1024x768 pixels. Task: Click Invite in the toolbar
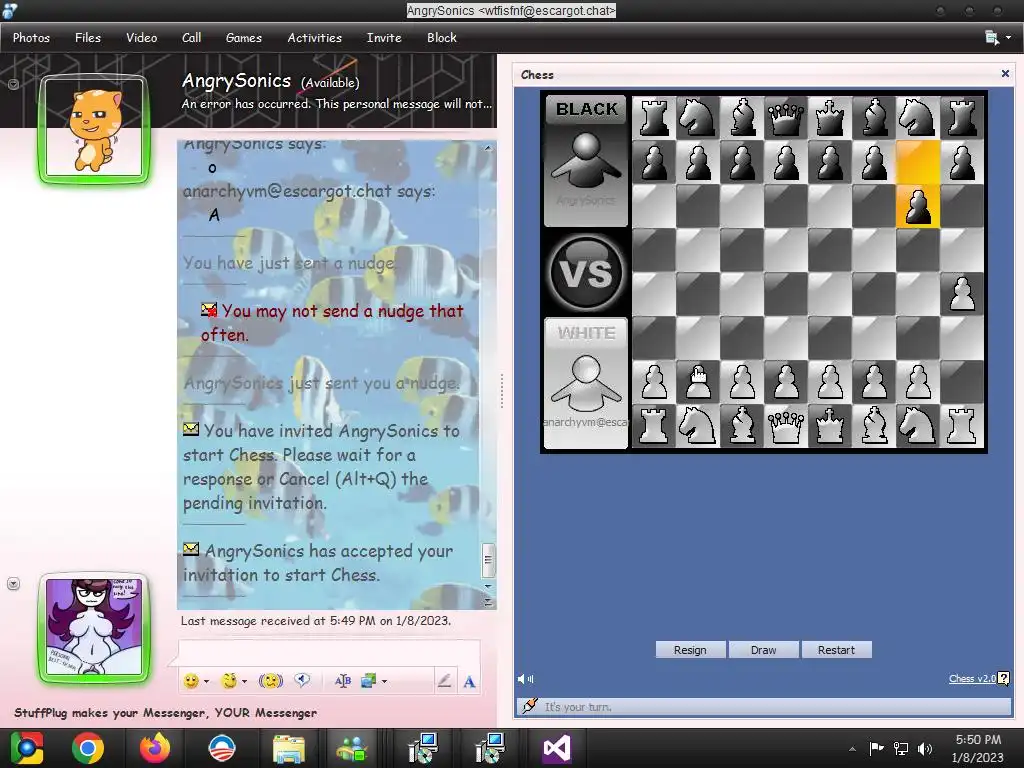(384, 38)
